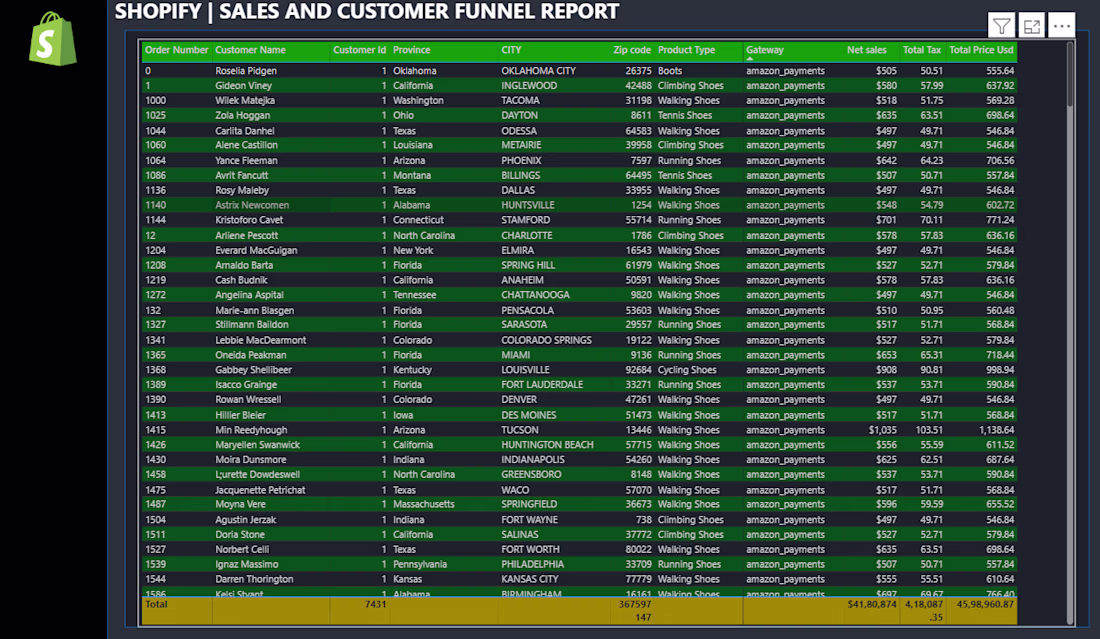Select total price value 1,138.64
This screenshot has height=639, width=1100.
point(996,430)
